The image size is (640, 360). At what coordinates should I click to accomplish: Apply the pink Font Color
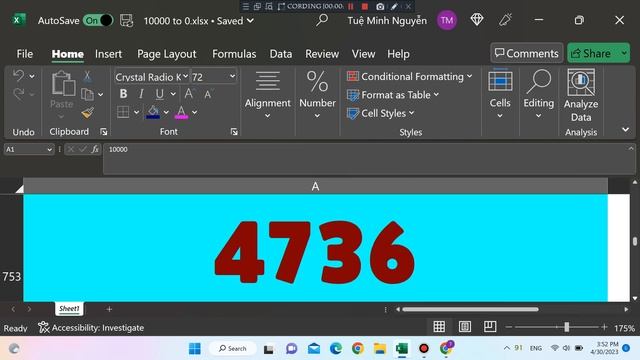click(181, 112)
